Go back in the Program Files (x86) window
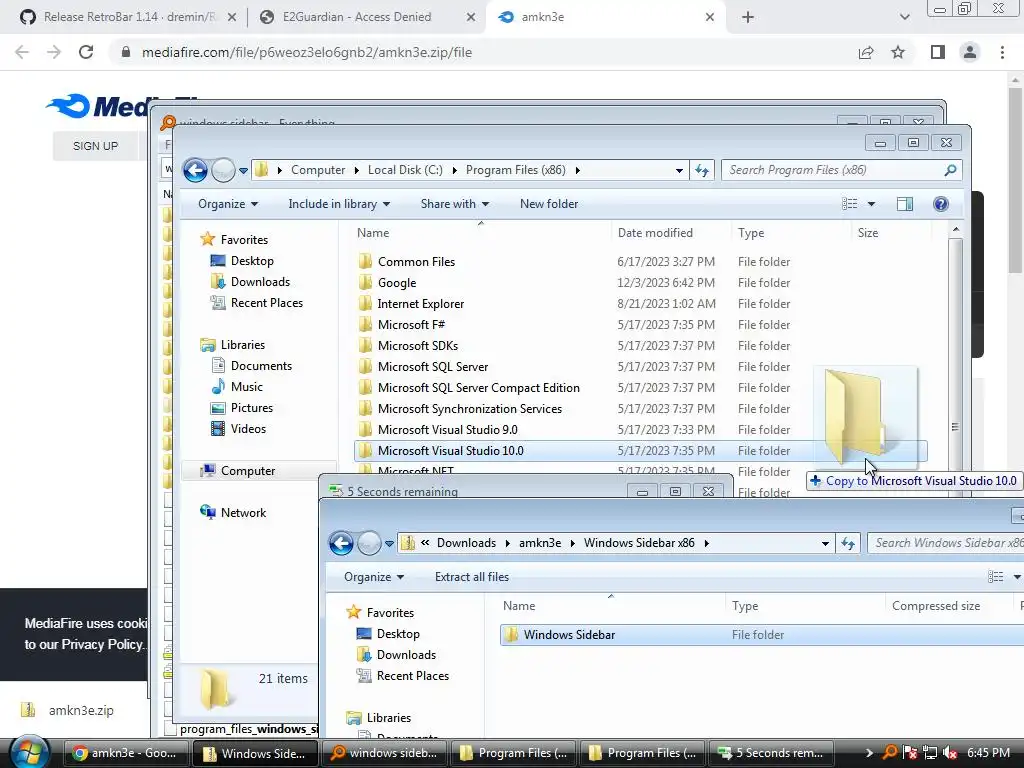 195,170
